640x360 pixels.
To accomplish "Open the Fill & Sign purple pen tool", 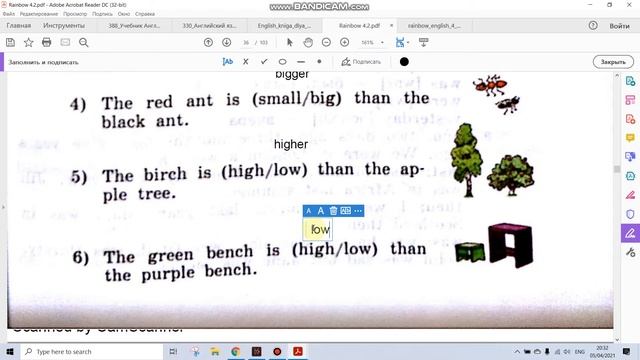I will (x=630, y=233).
